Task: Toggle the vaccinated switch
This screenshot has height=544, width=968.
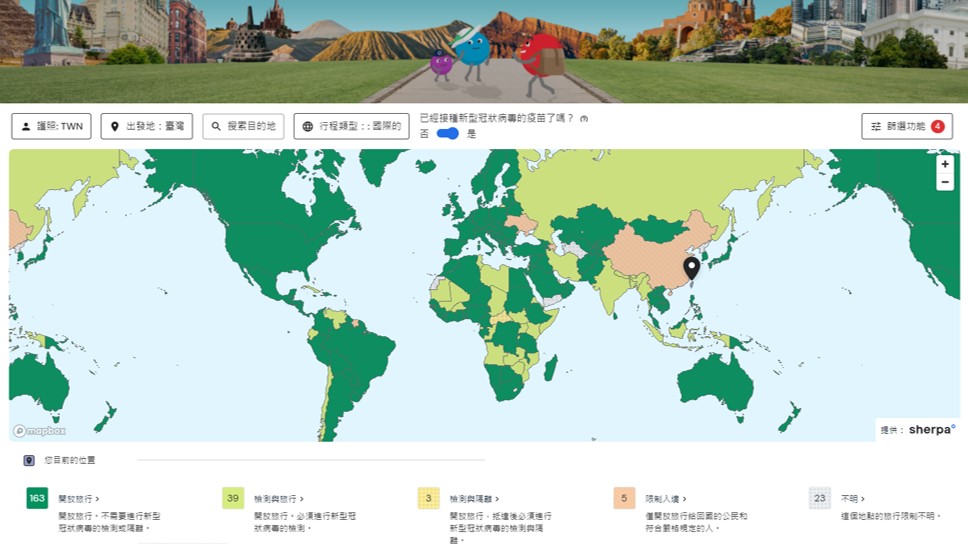Action: tap(448, 133)
